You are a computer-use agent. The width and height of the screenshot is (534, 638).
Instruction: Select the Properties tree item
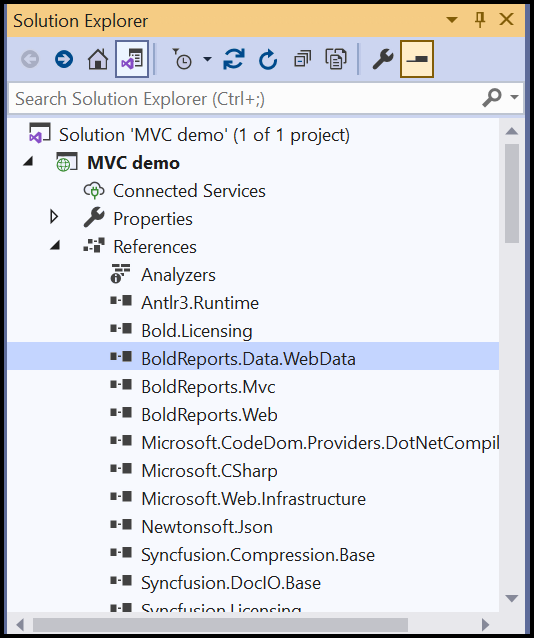153,219
